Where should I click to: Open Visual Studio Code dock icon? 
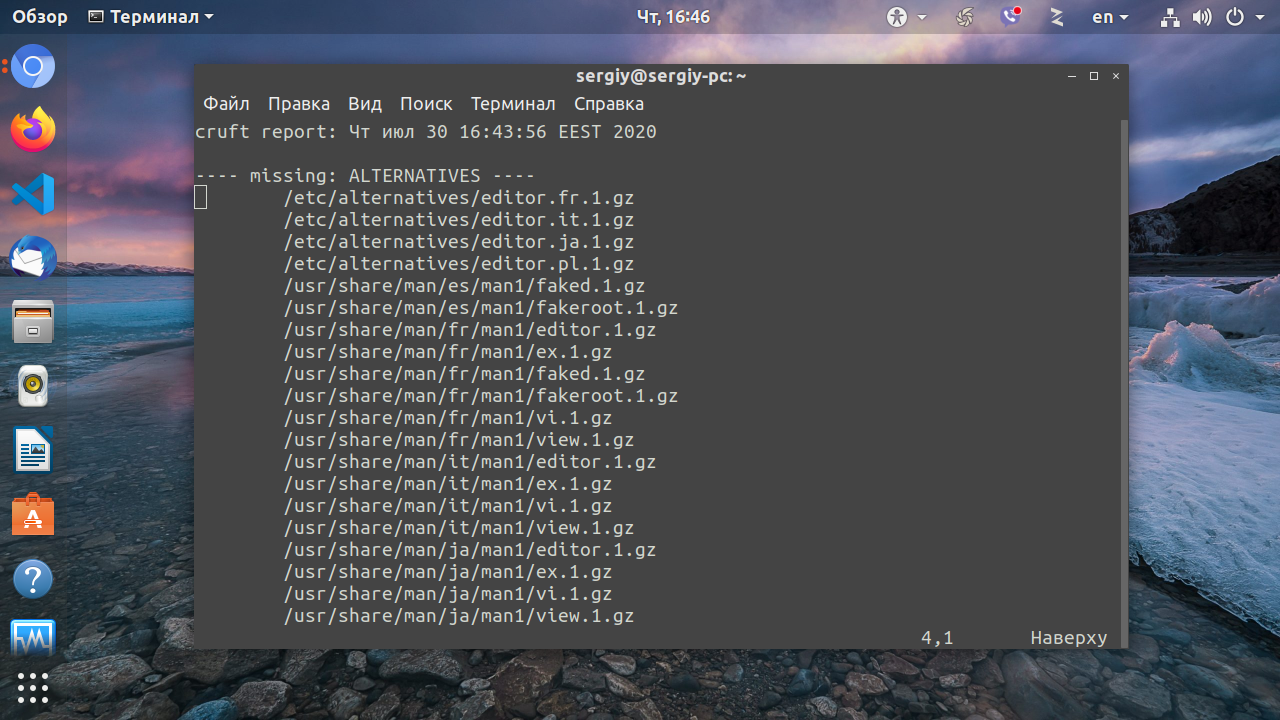[x=33, y=194]
